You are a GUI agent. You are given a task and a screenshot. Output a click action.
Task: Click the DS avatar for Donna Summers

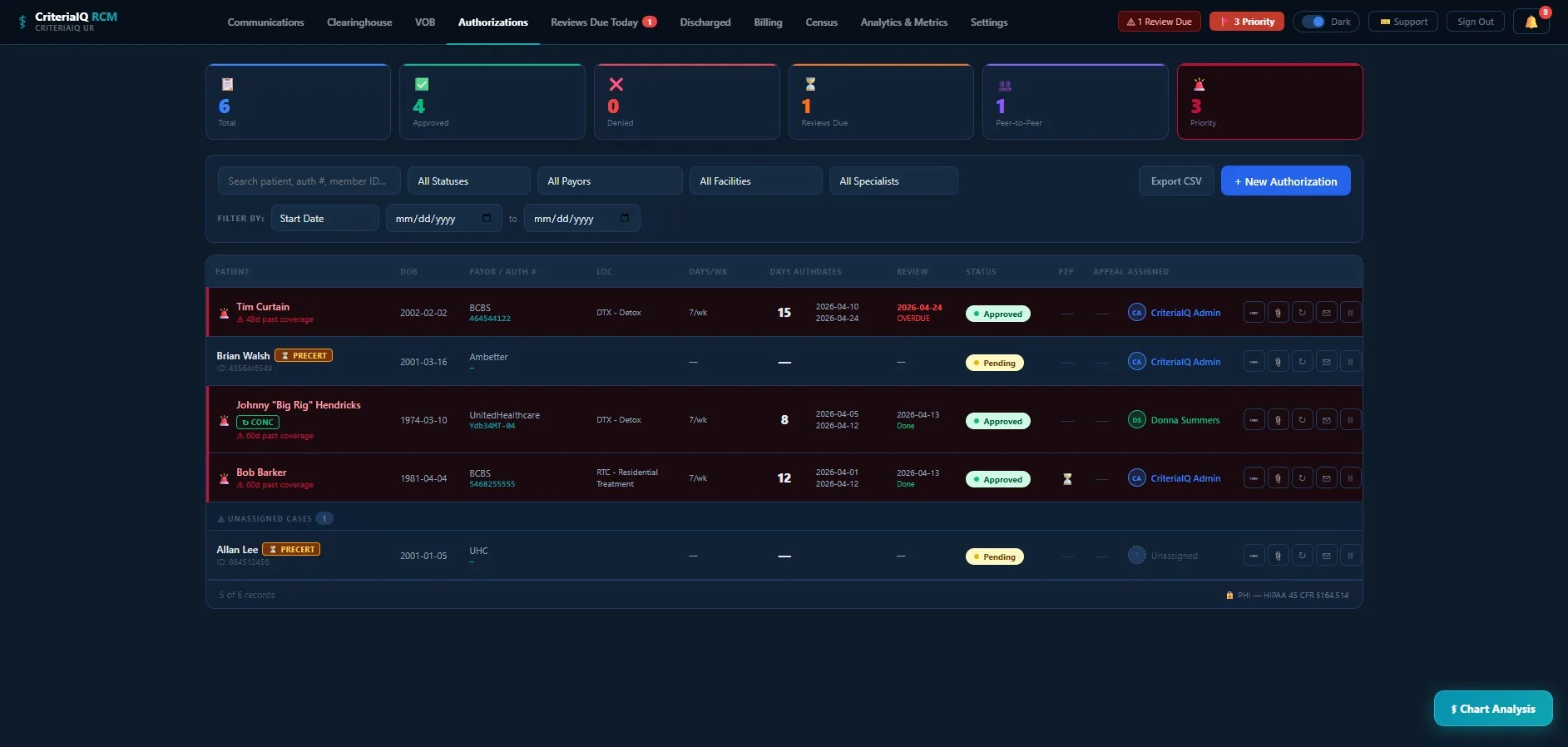pos(1136,420)
